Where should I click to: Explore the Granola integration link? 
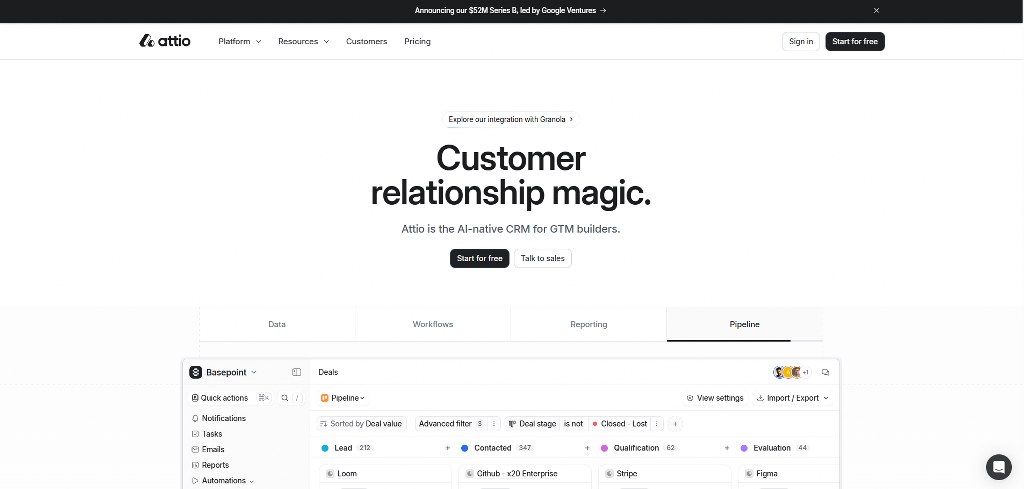511,119
